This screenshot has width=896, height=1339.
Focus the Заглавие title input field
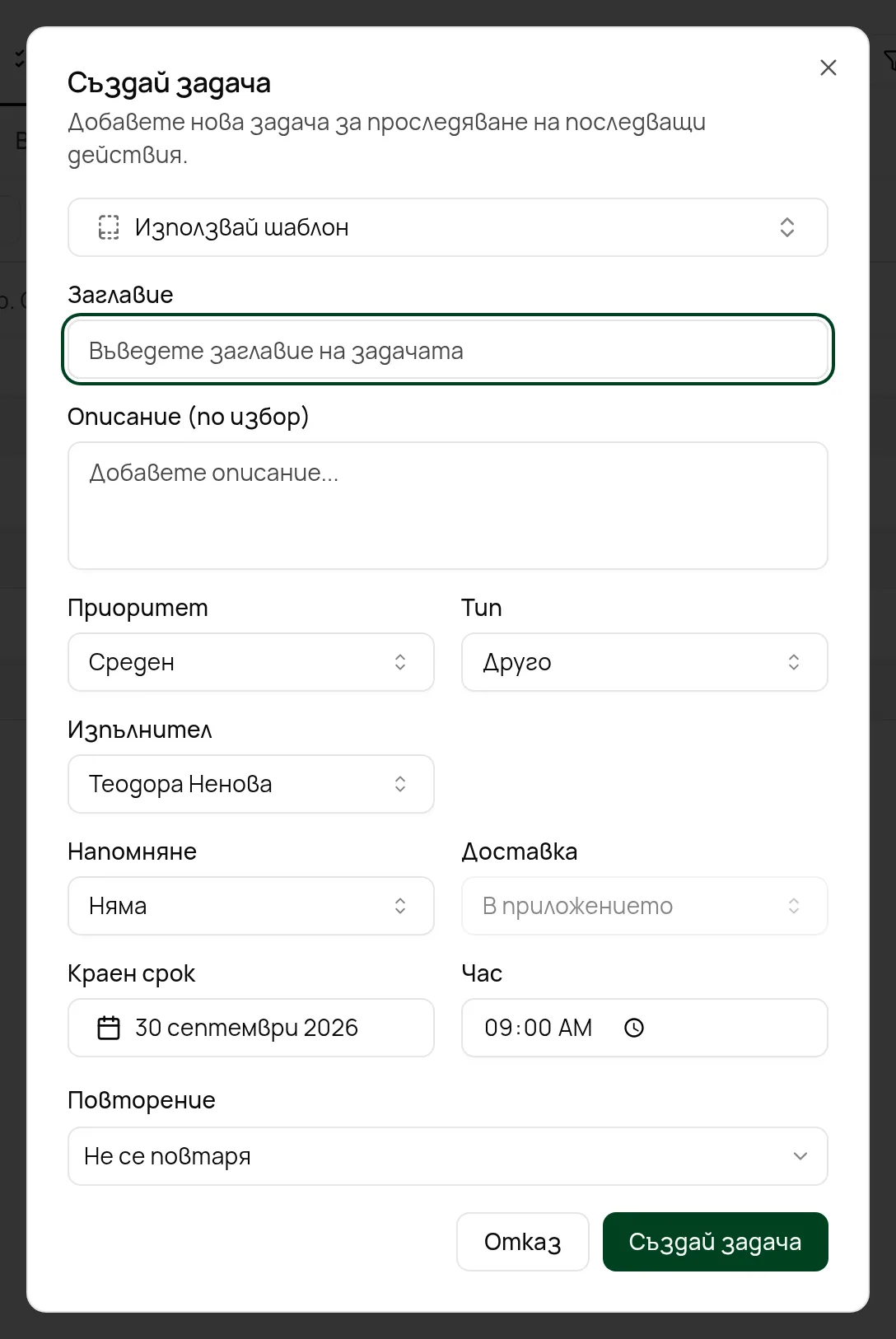click(448, 350)
